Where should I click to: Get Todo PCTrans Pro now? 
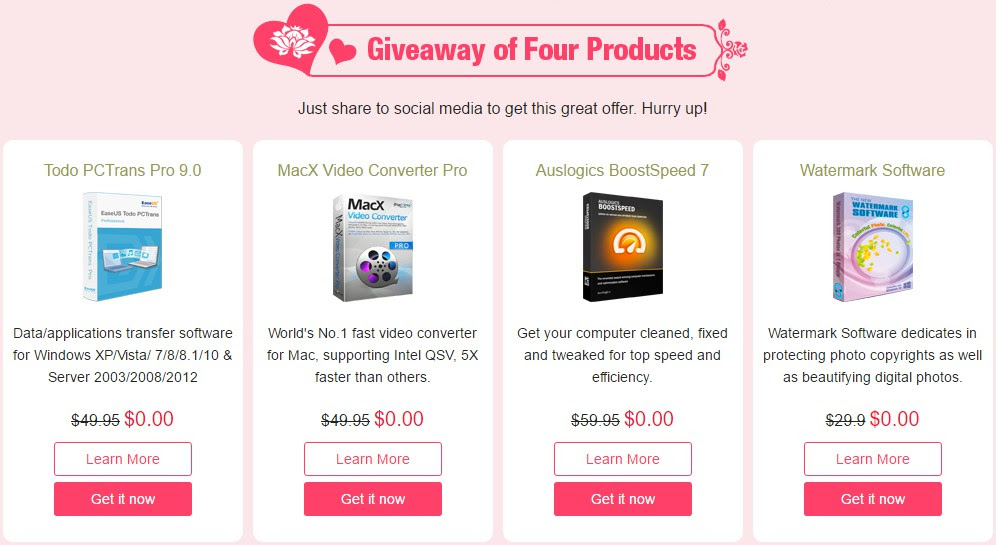[x=123, y=499]
